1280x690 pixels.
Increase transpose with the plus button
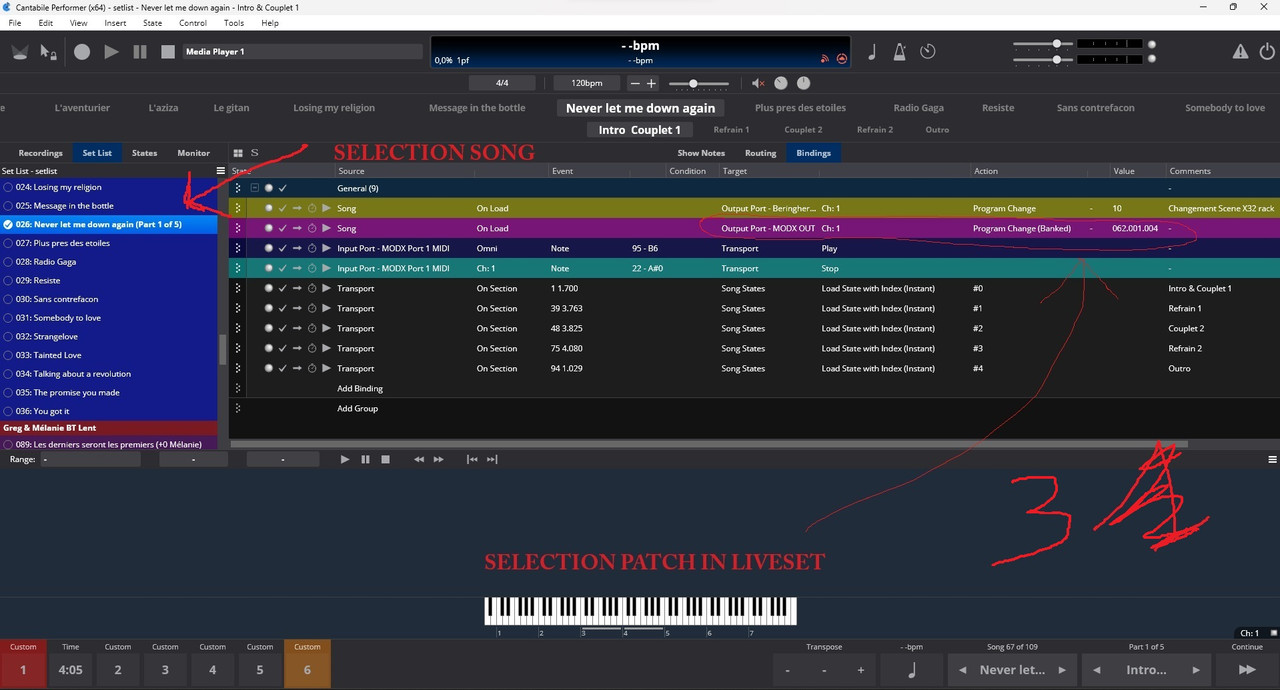860,670
